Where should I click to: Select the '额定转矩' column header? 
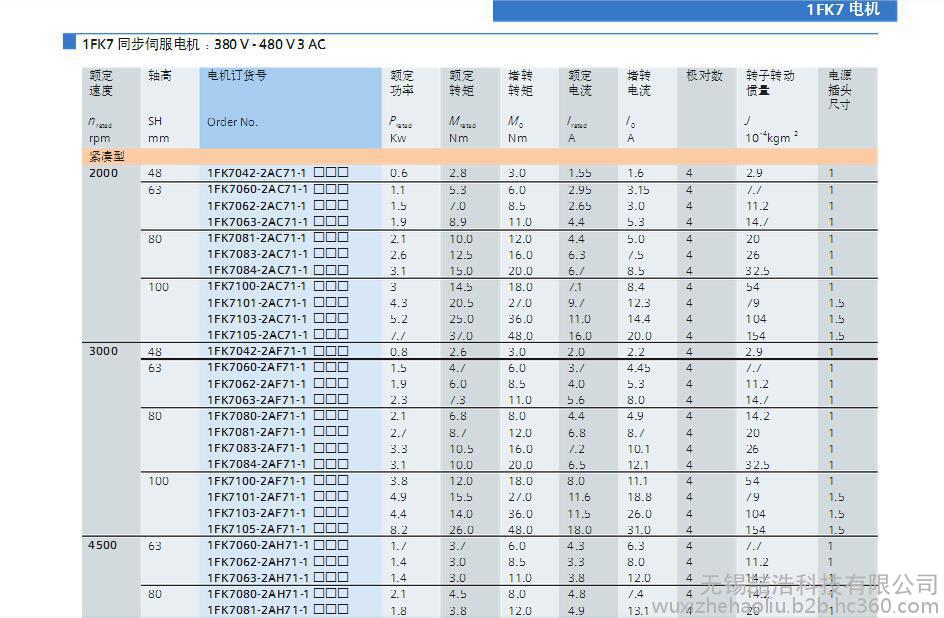click(x=461, y=83)
